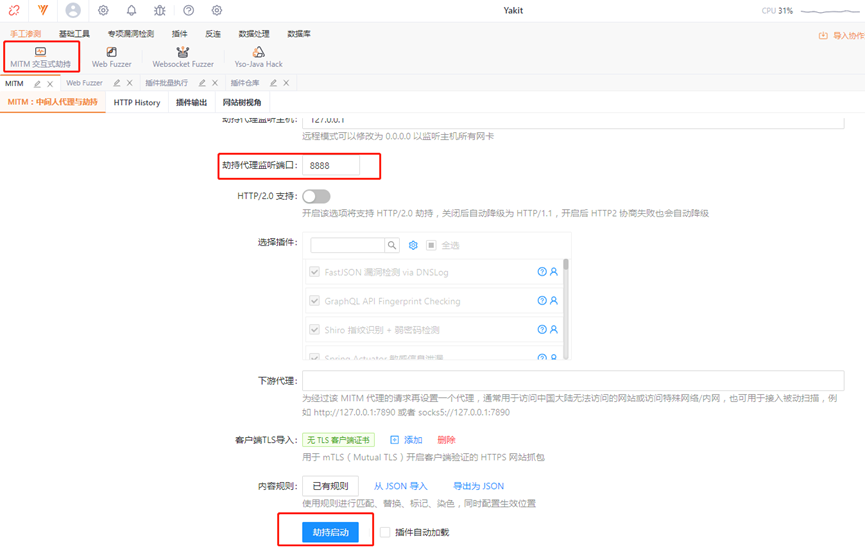Click the 导入协作 import icon
The height and width of the screenshot is (547, 865).
click(x=823, y=35)
